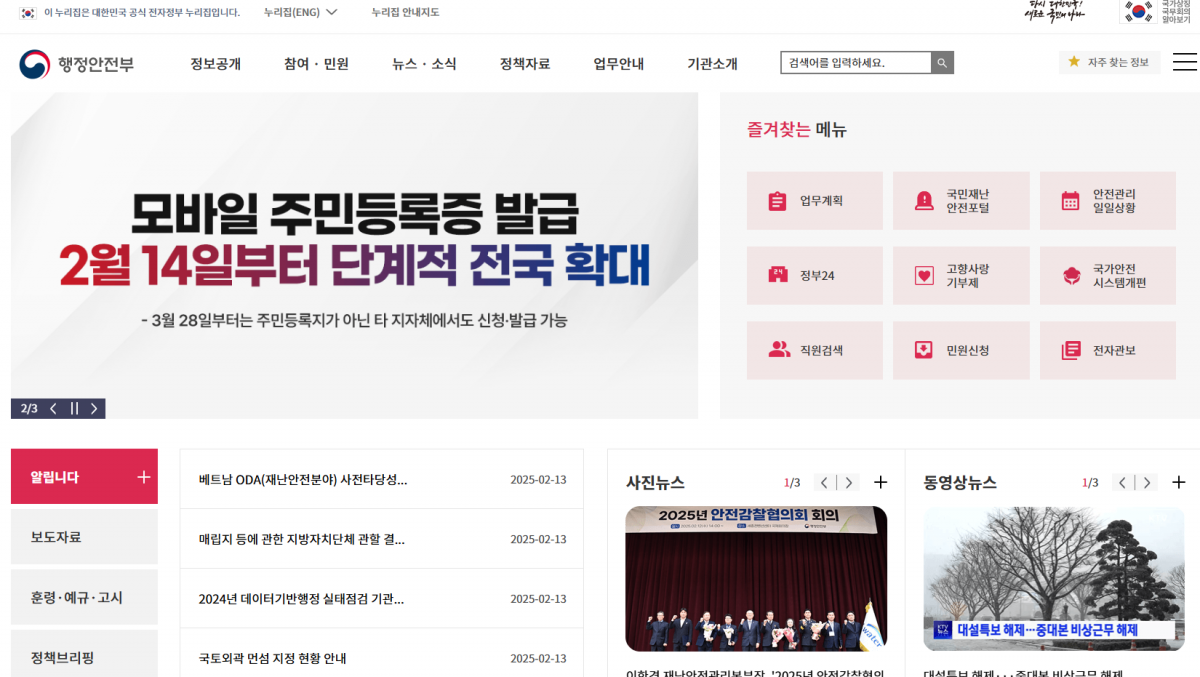Screen dimensions: 1200x677
Task: Go to next 동영상뉴스 item
Action: (x=1146, y=482)
